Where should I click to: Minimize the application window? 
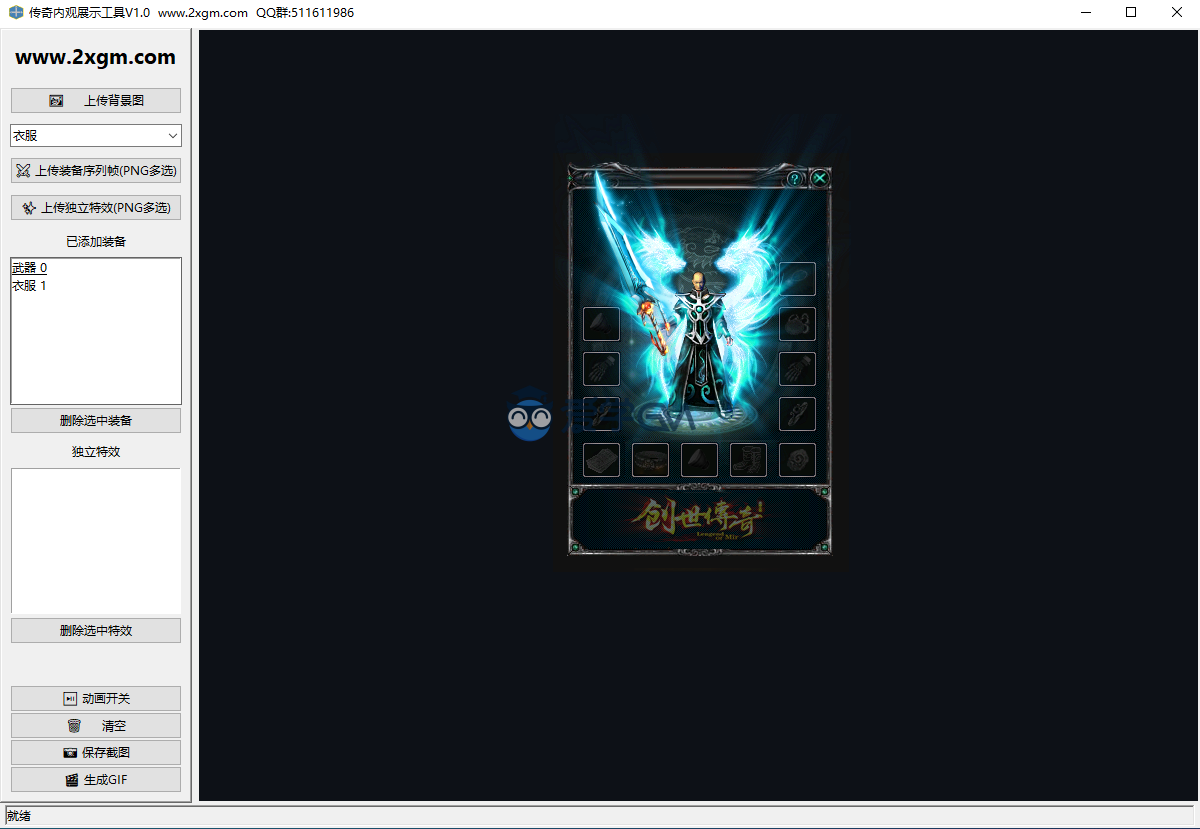(1086, 13)
